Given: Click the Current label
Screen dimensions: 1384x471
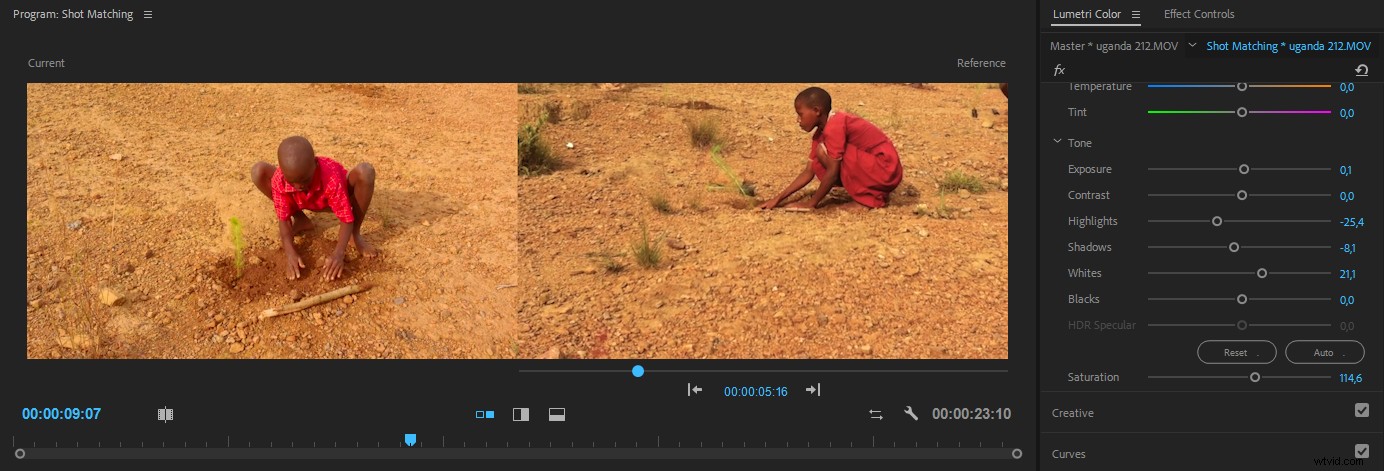Looking at the screenshot, I should click(46, 63).
